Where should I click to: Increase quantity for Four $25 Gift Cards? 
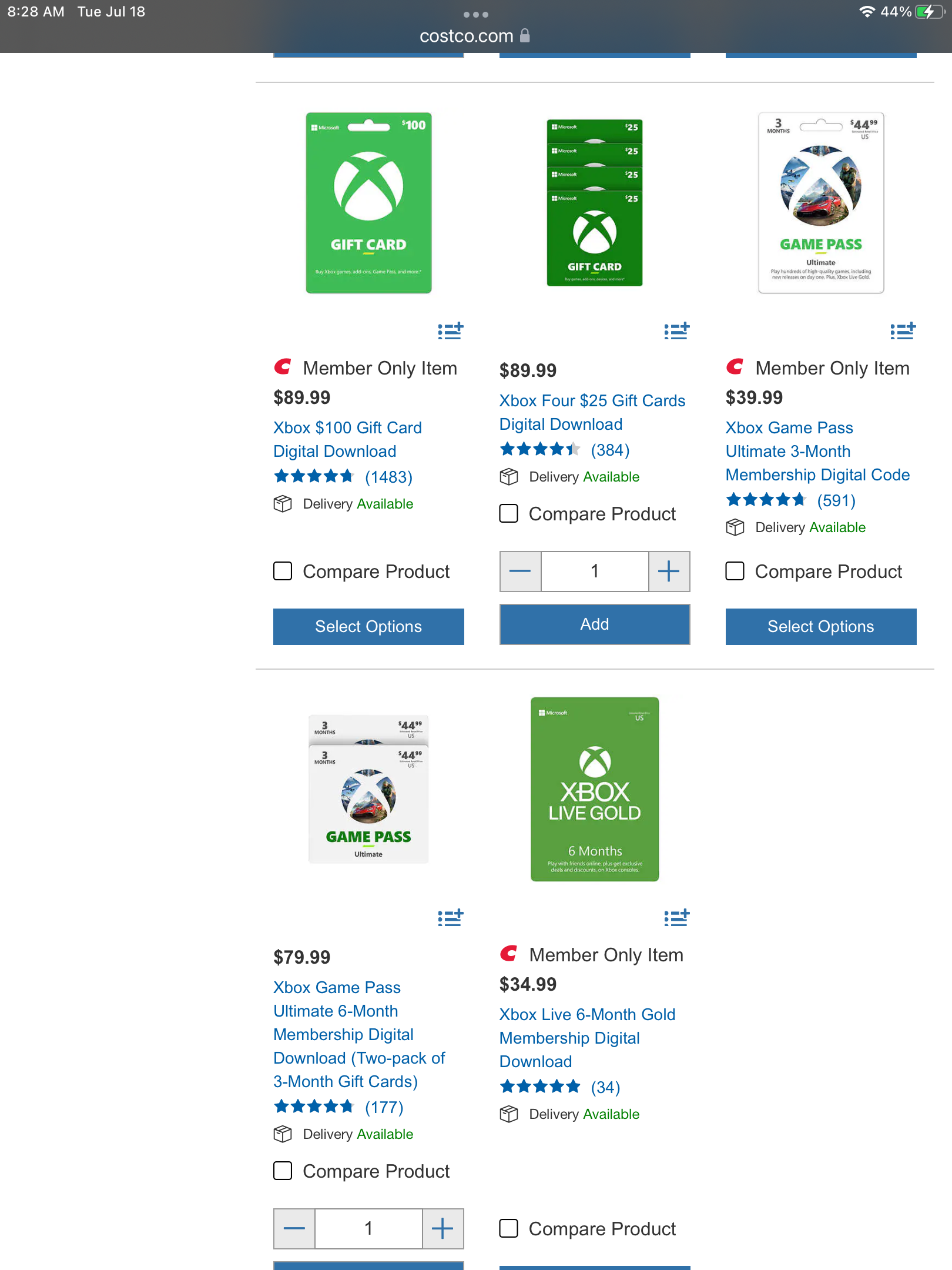click(x=669, y=571)
